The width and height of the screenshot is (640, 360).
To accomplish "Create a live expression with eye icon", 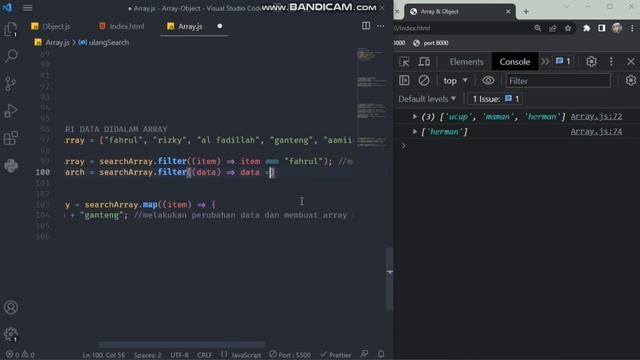I will click(x=488, y=80).
